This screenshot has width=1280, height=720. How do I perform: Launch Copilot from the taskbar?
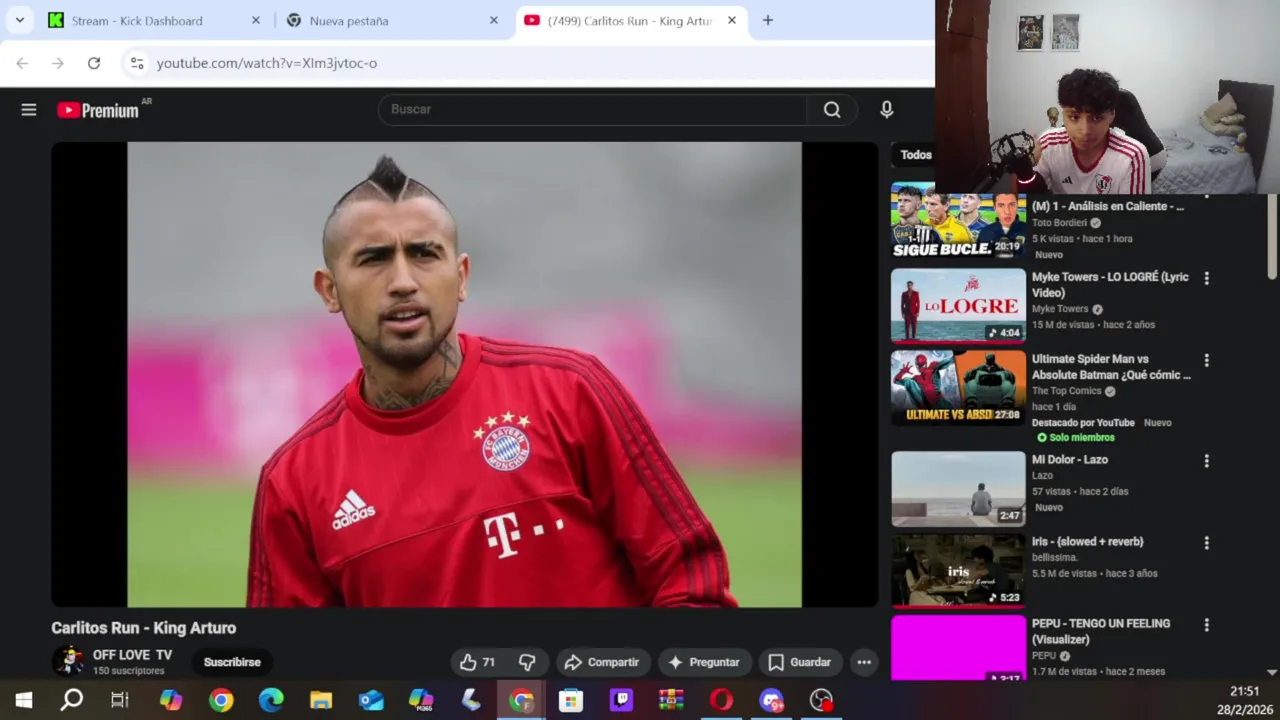tap(171, 700)
